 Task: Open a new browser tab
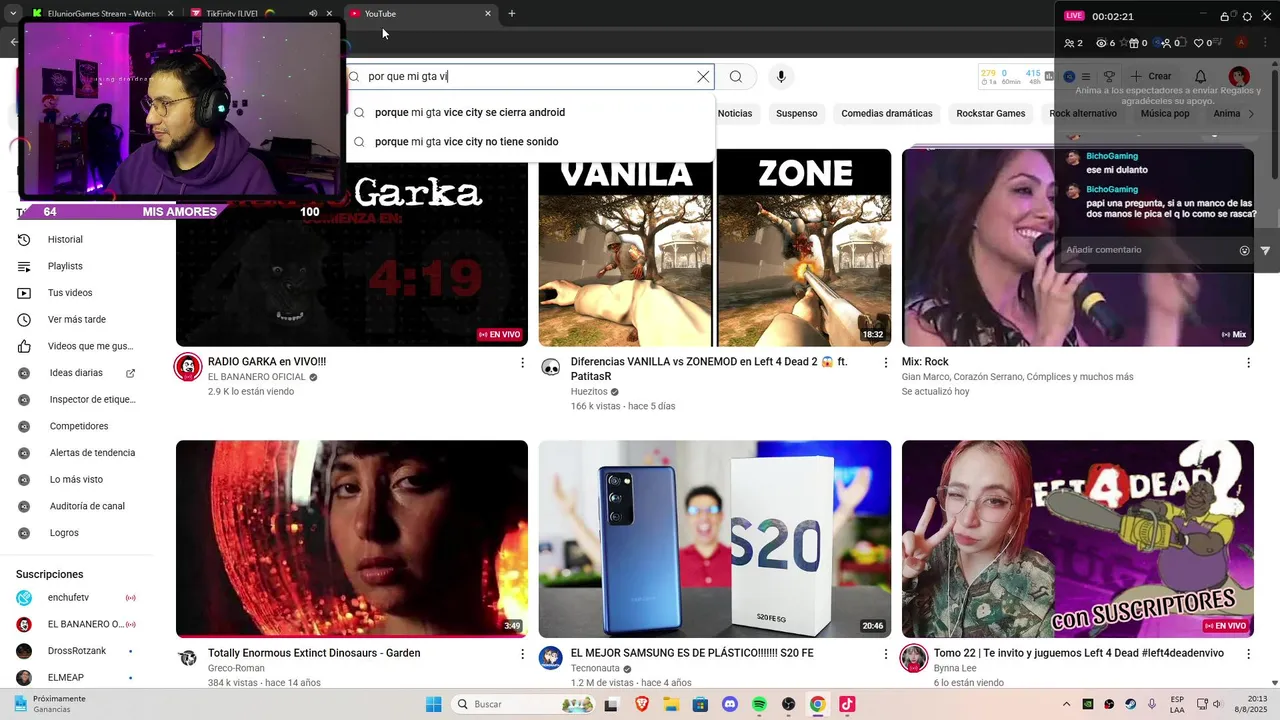[512, 14]
